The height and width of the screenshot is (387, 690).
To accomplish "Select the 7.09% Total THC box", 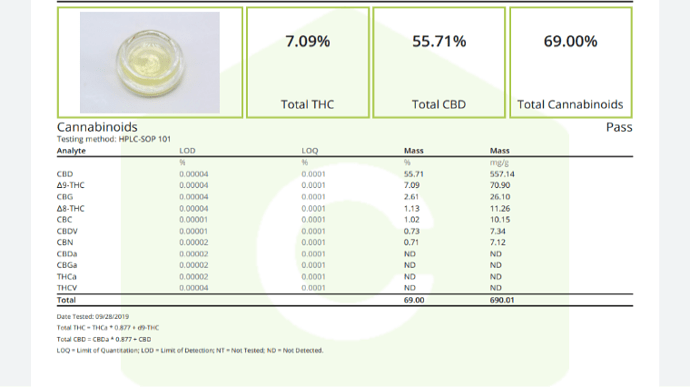I will pos(308,63).
